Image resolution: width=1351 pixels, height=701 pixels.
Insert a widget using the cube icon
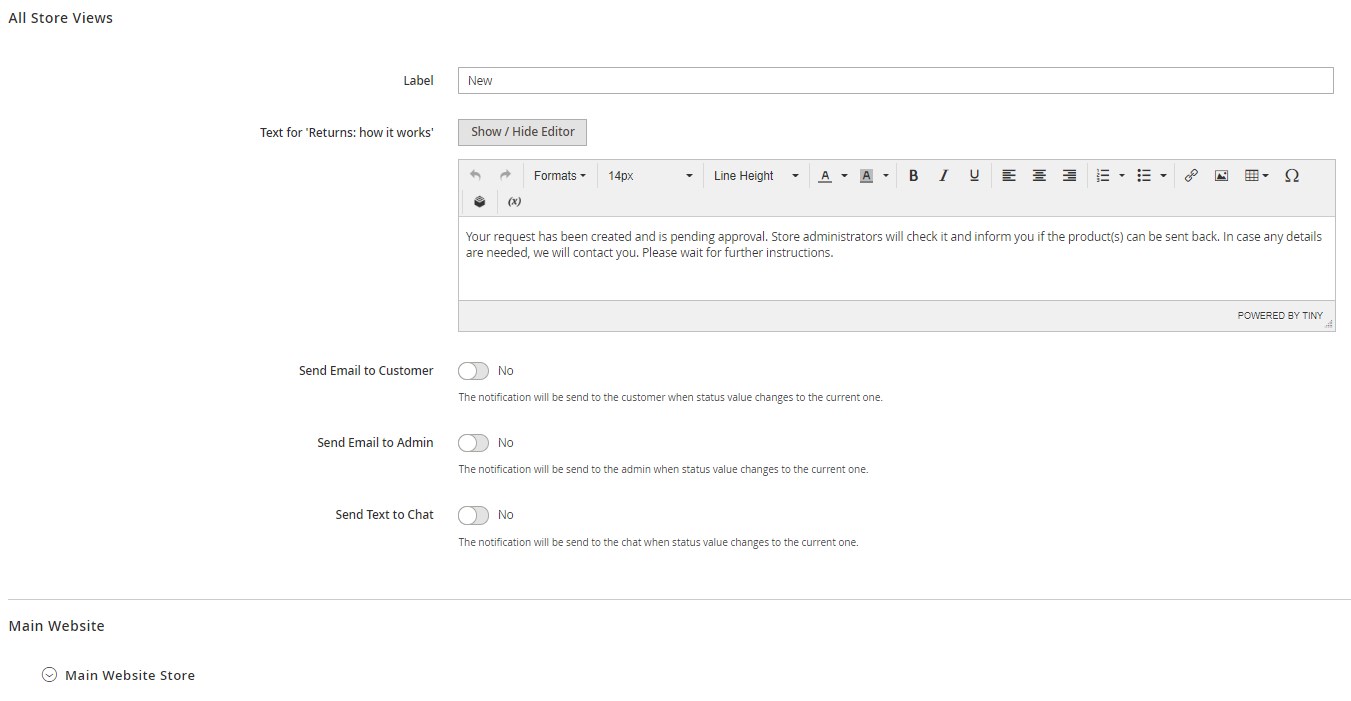479,202
